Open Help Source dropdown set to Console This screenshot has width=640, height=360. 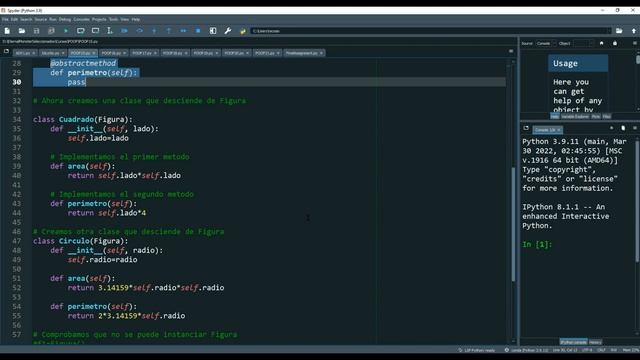[x=545, y=43]
